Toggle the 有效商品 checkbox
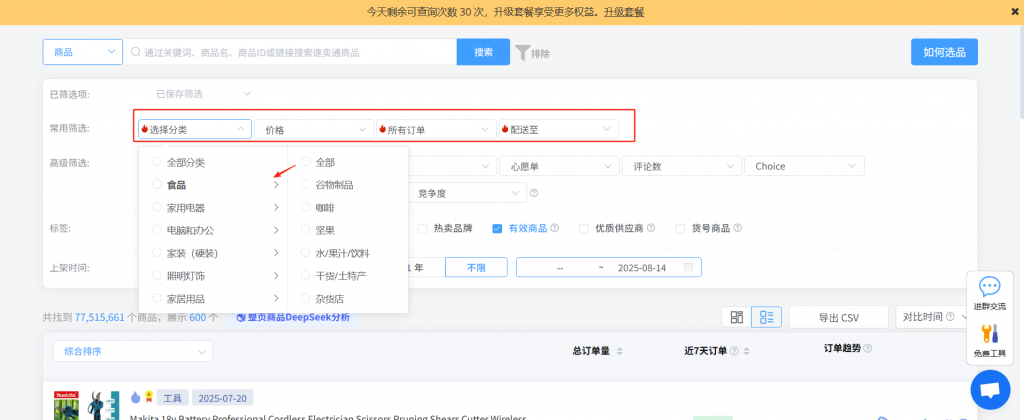The height and width of the screenshot is (420, 1024). (497, 228)
